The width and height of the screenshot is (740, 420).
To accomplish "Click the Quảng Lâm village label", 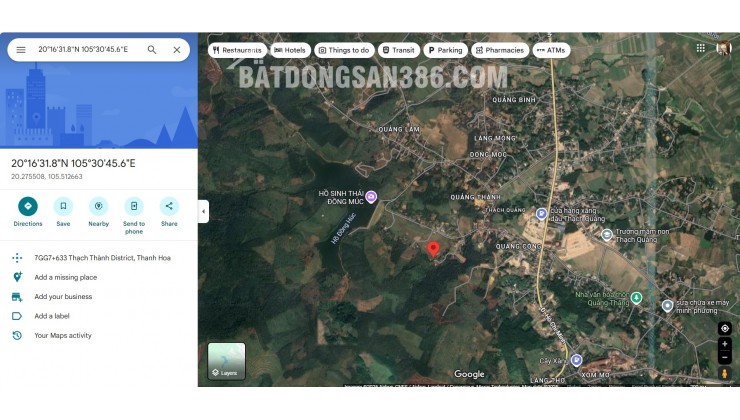I will [399, 129].
